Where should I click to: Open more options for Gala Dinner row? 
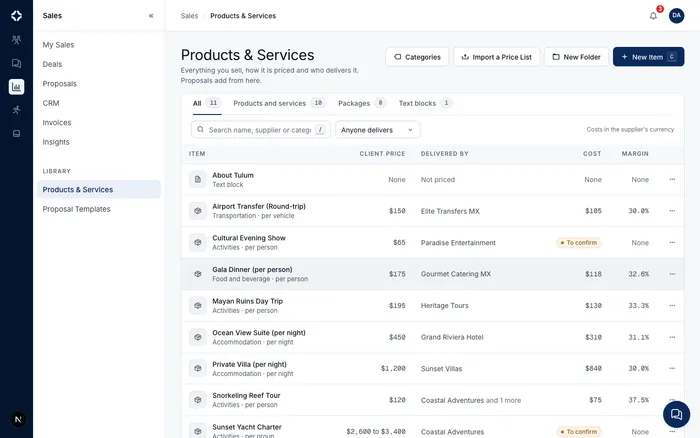[x=672, y=274]
